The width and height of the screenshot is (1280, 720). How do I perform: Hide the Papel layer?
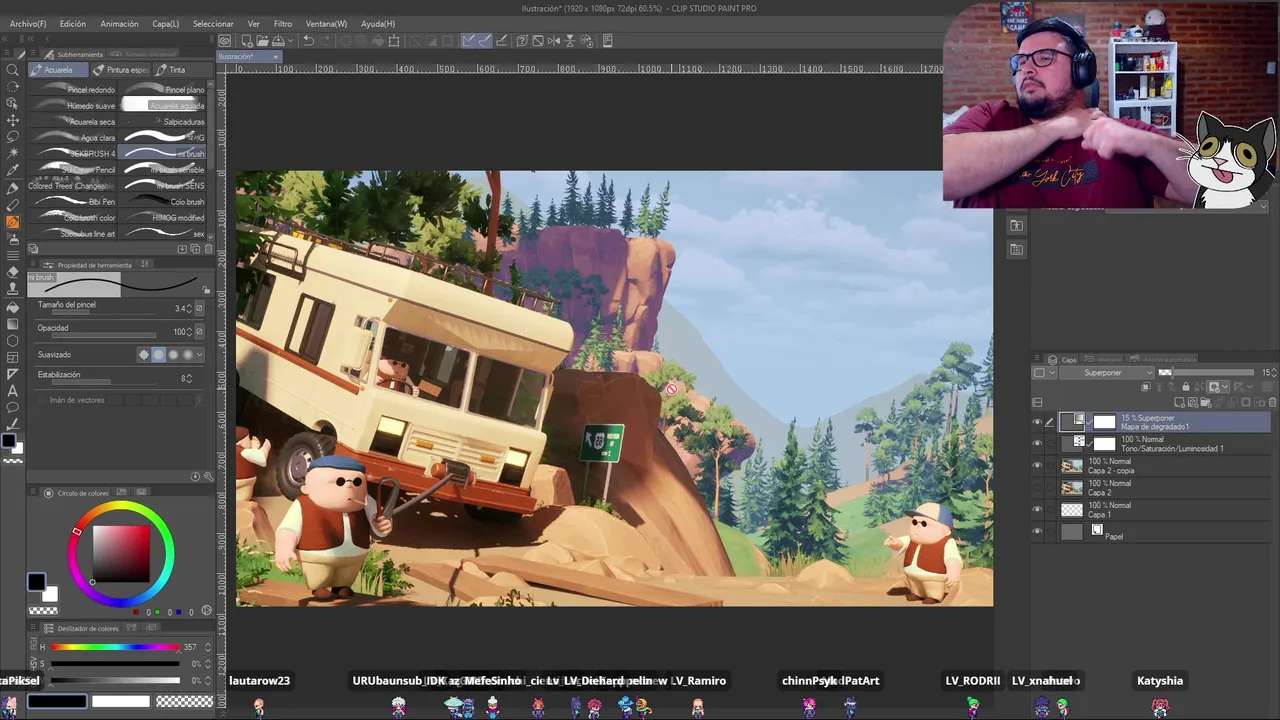point(1037,532)
